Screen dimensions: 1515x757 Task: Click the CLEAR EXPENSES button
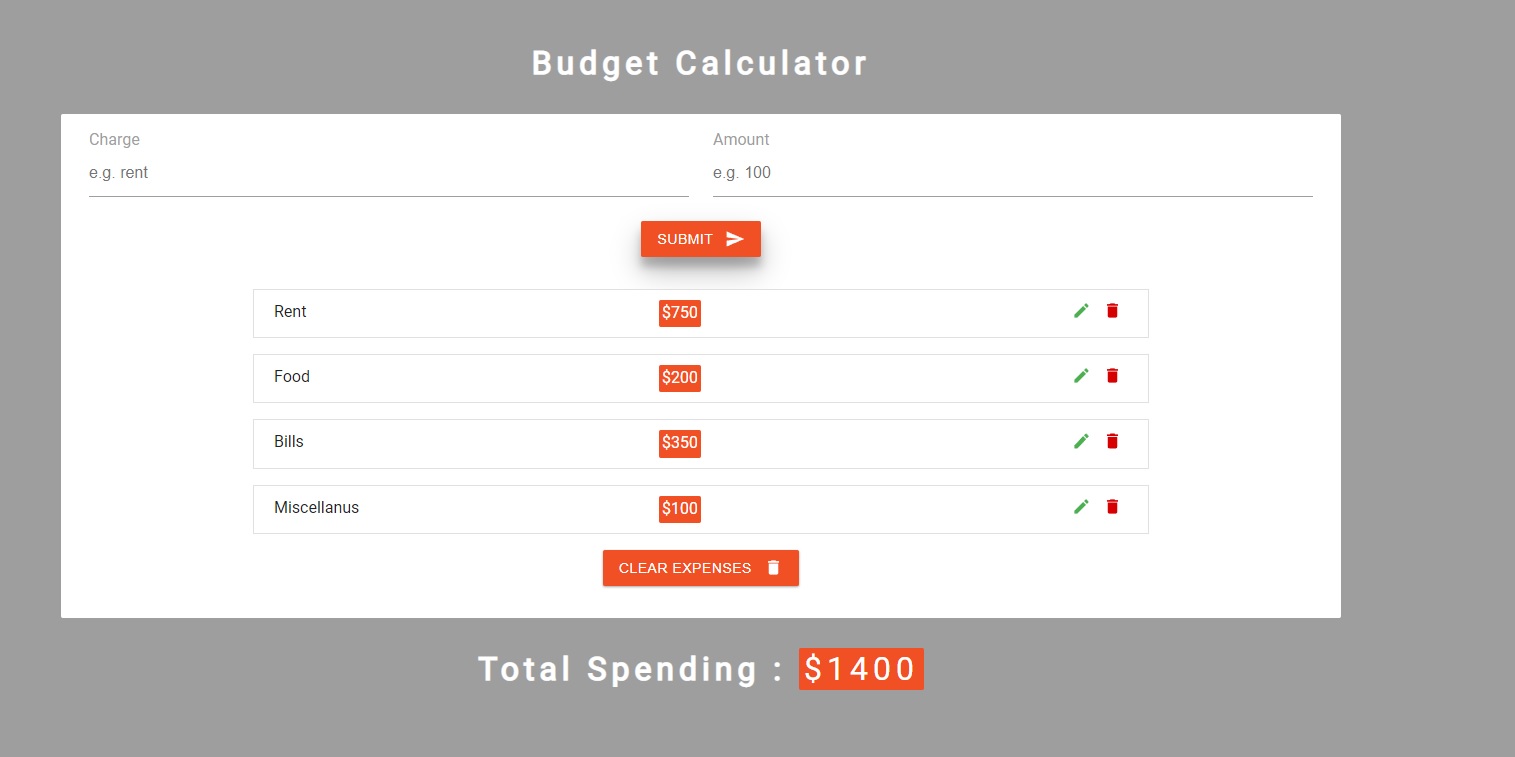pos(700,567)
